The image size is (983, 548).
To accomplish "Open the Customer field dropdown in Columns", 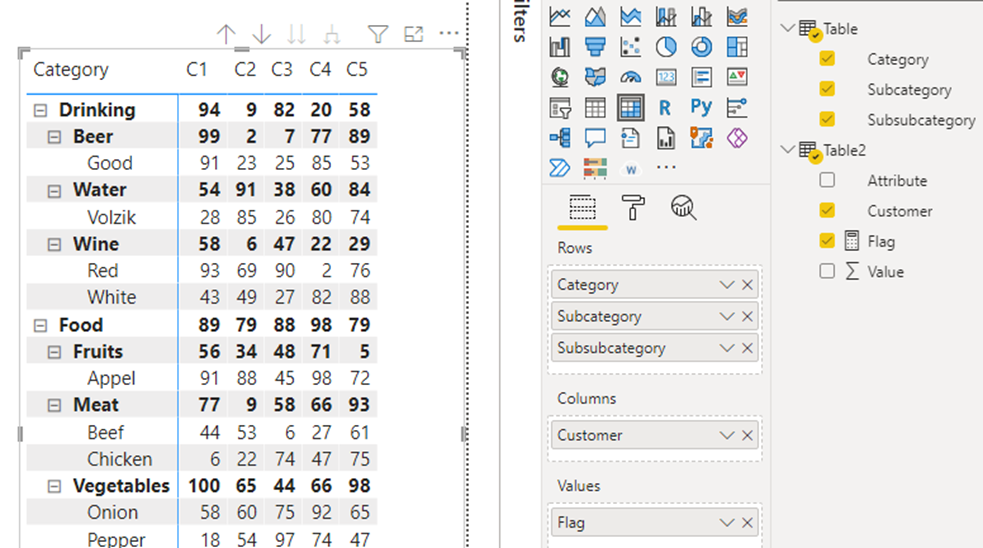I will pos(727,435).
